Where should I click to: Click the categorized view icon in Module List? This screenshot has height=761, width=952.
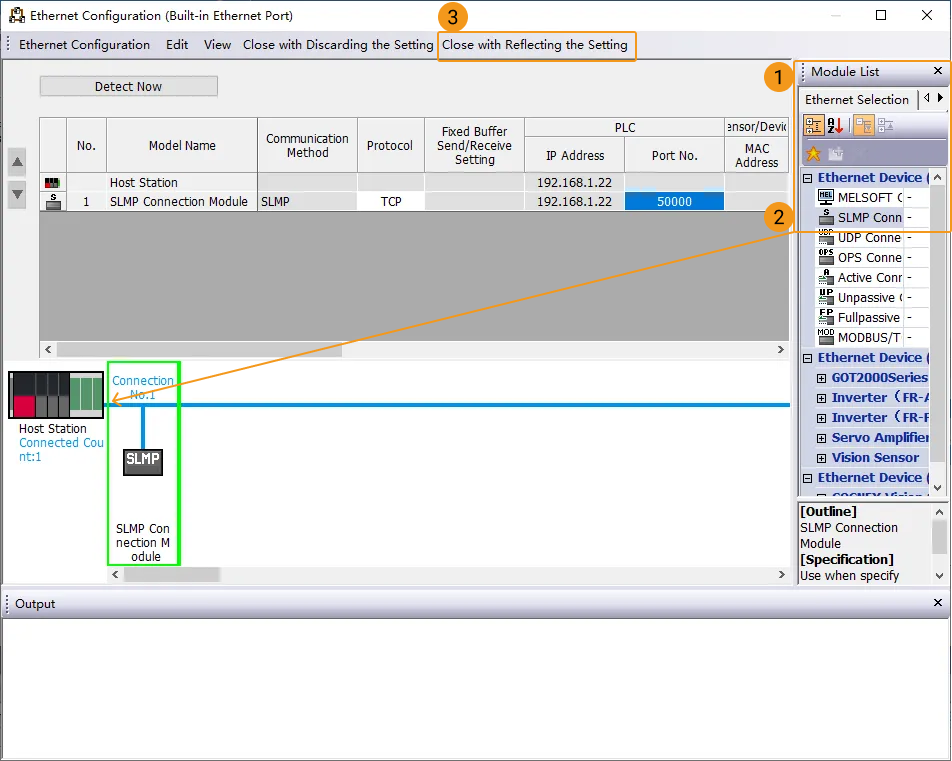pos(814,125)
